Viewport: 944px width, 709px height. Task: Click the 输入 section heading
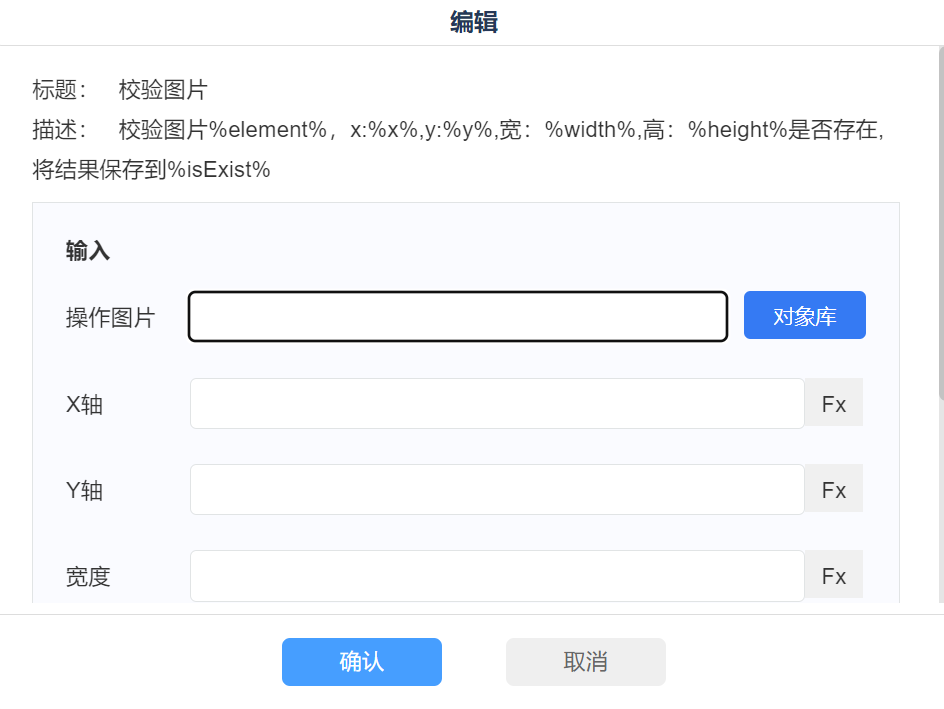click(x=88, y=251)
